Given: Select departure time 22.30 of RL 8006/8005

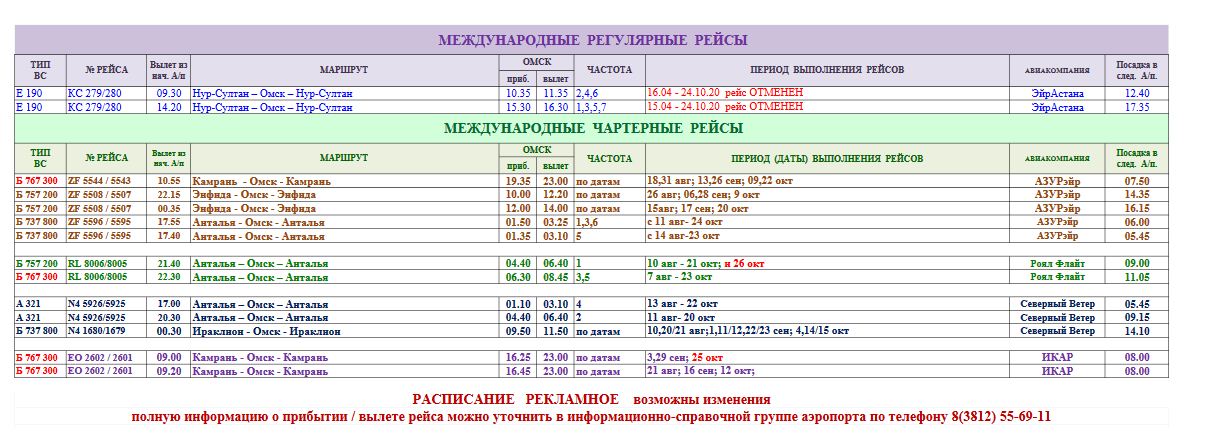Looking at the screenshot, I should point(169,277).
